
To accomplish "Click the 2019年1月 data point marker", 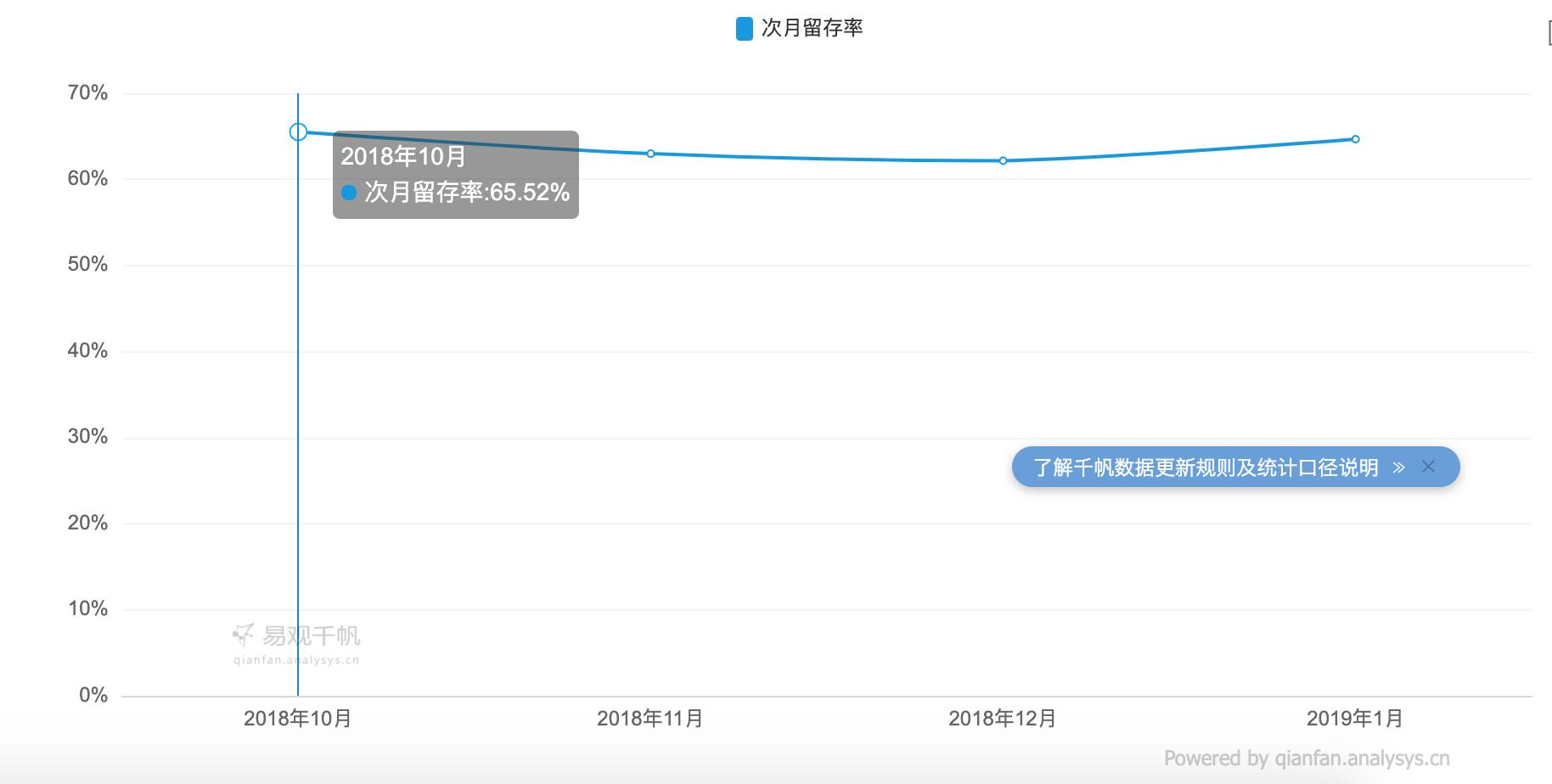I will [x=1355, y=137].
